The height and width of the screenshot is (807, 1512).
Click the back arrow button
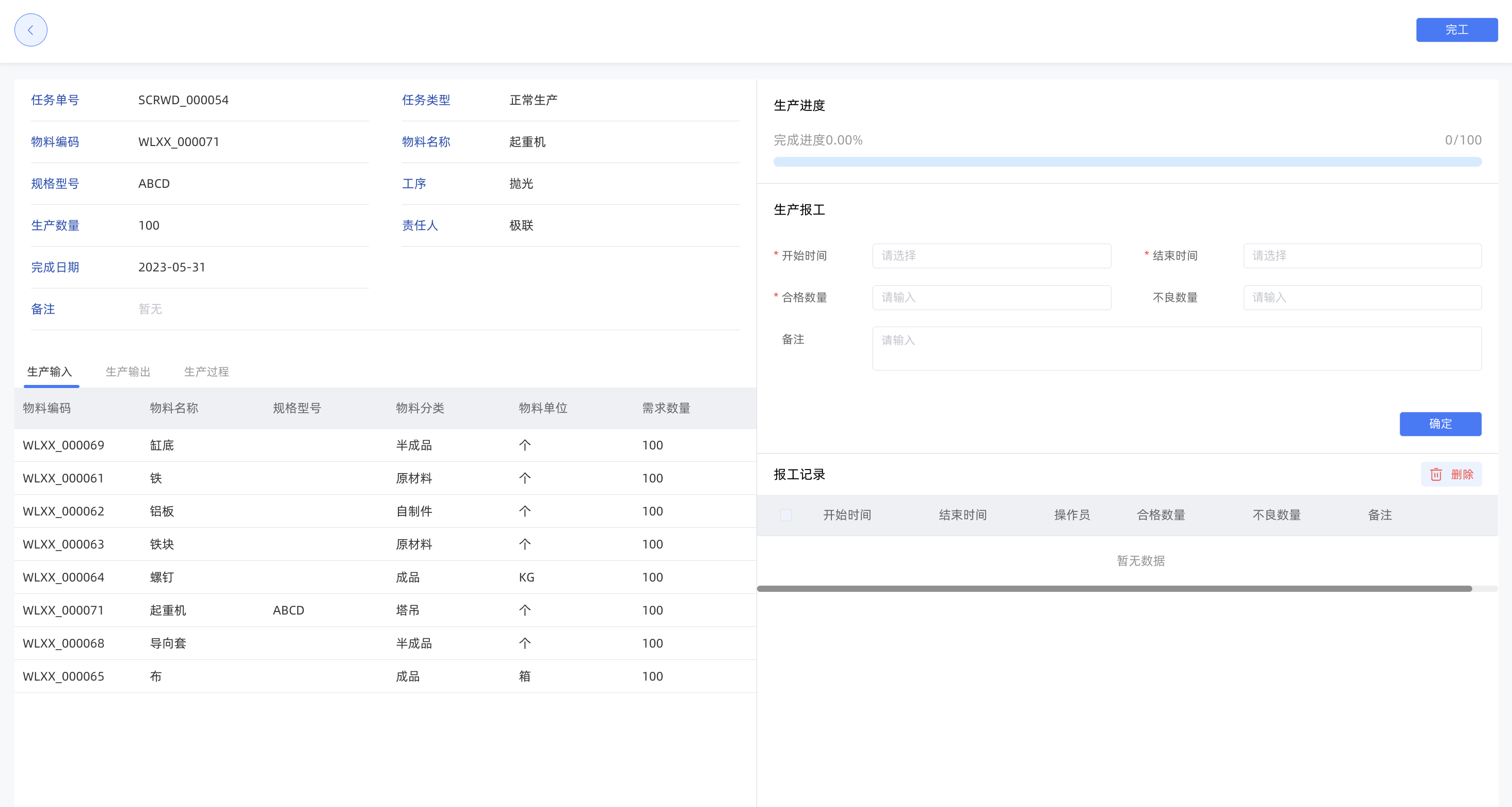point(30,30)
